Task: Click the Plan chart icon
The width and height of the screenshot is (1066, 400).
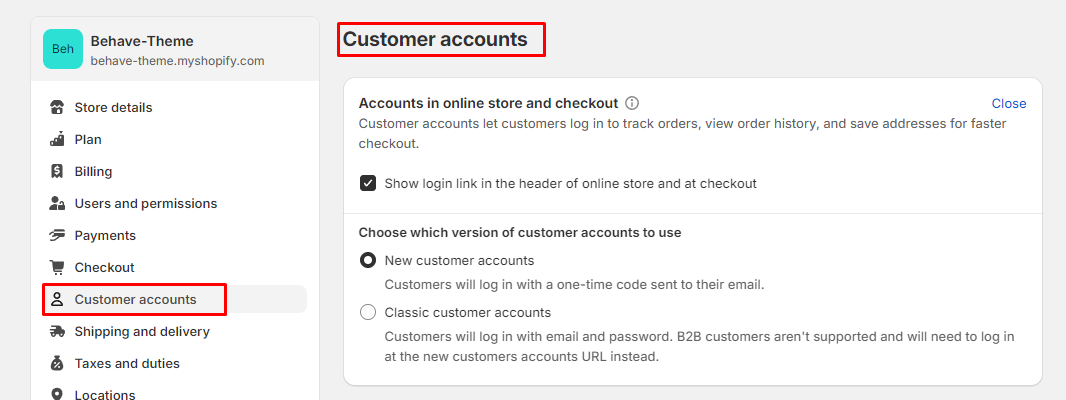Action: pyautogui.click(x=57, y=139)
